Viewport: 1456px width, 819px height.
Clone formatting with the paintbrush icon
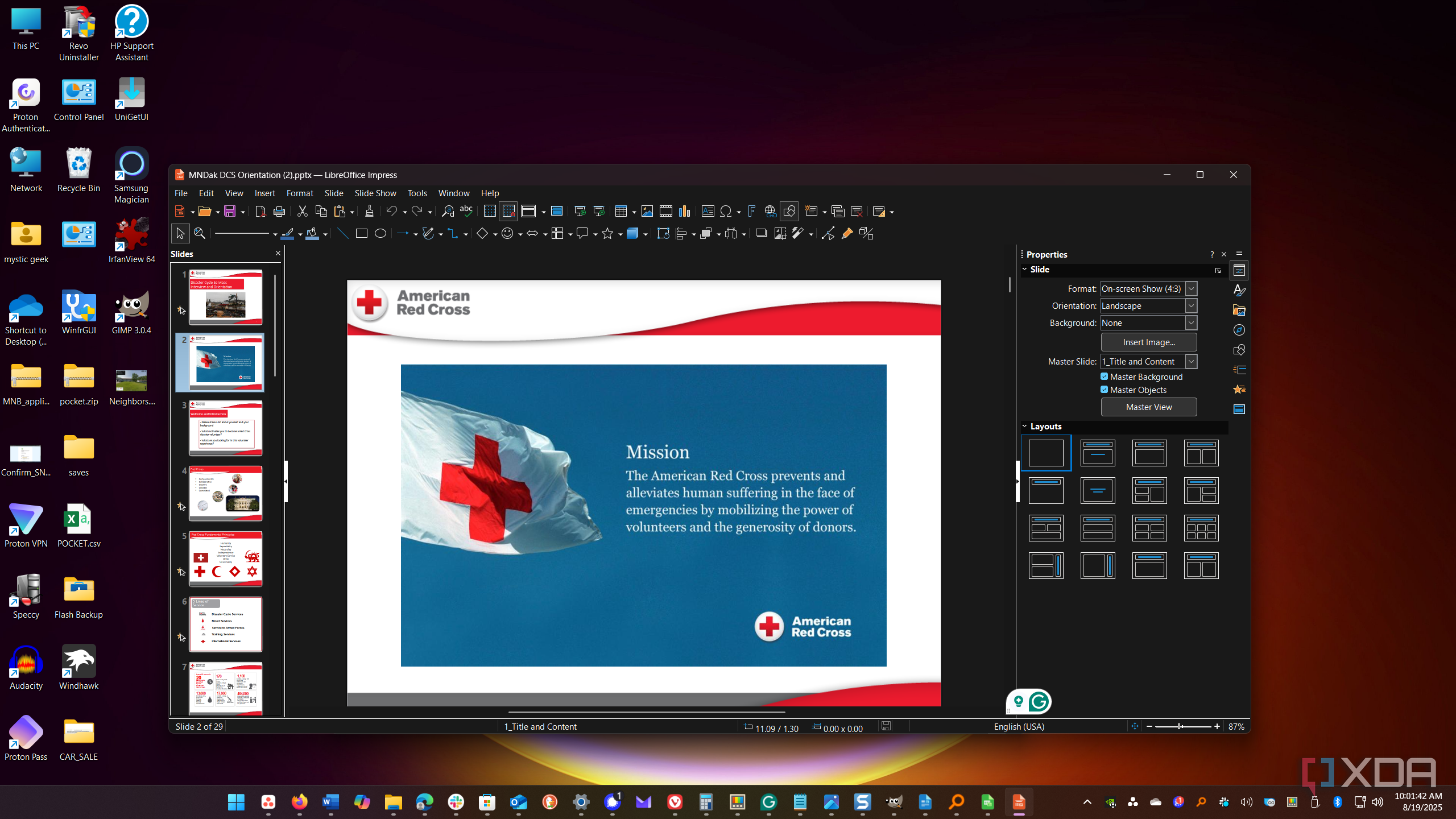coord(369,212)
